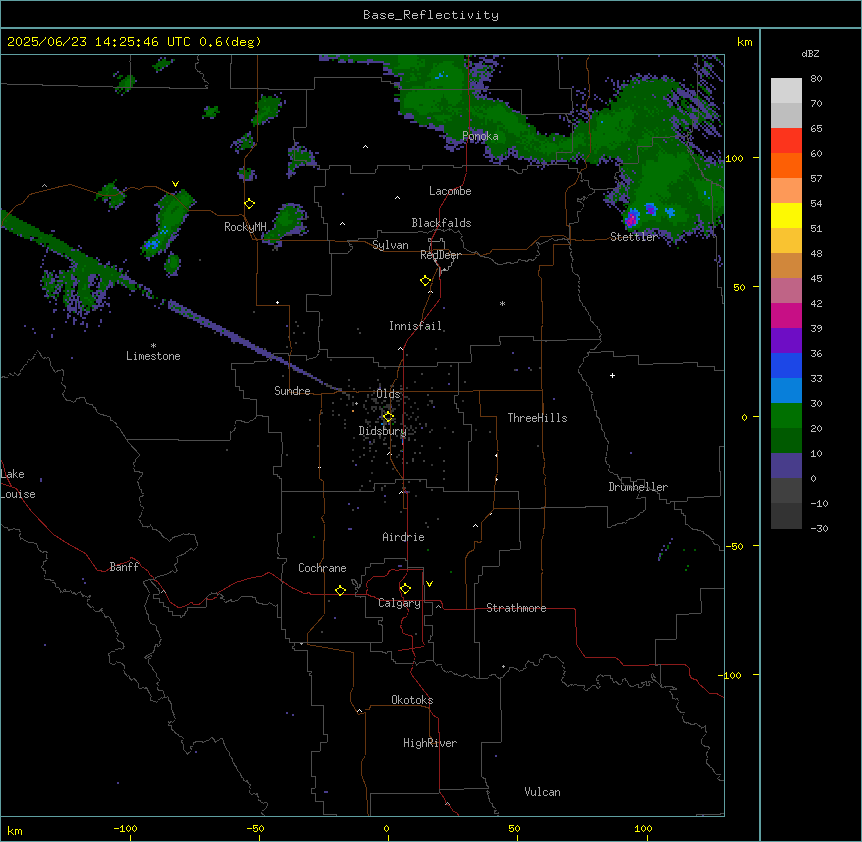Image resolution: width=862 pixels, height=842 pixels.
Task: Click the Stettler label
Action: pyautogui.click(x=633, y=237)
